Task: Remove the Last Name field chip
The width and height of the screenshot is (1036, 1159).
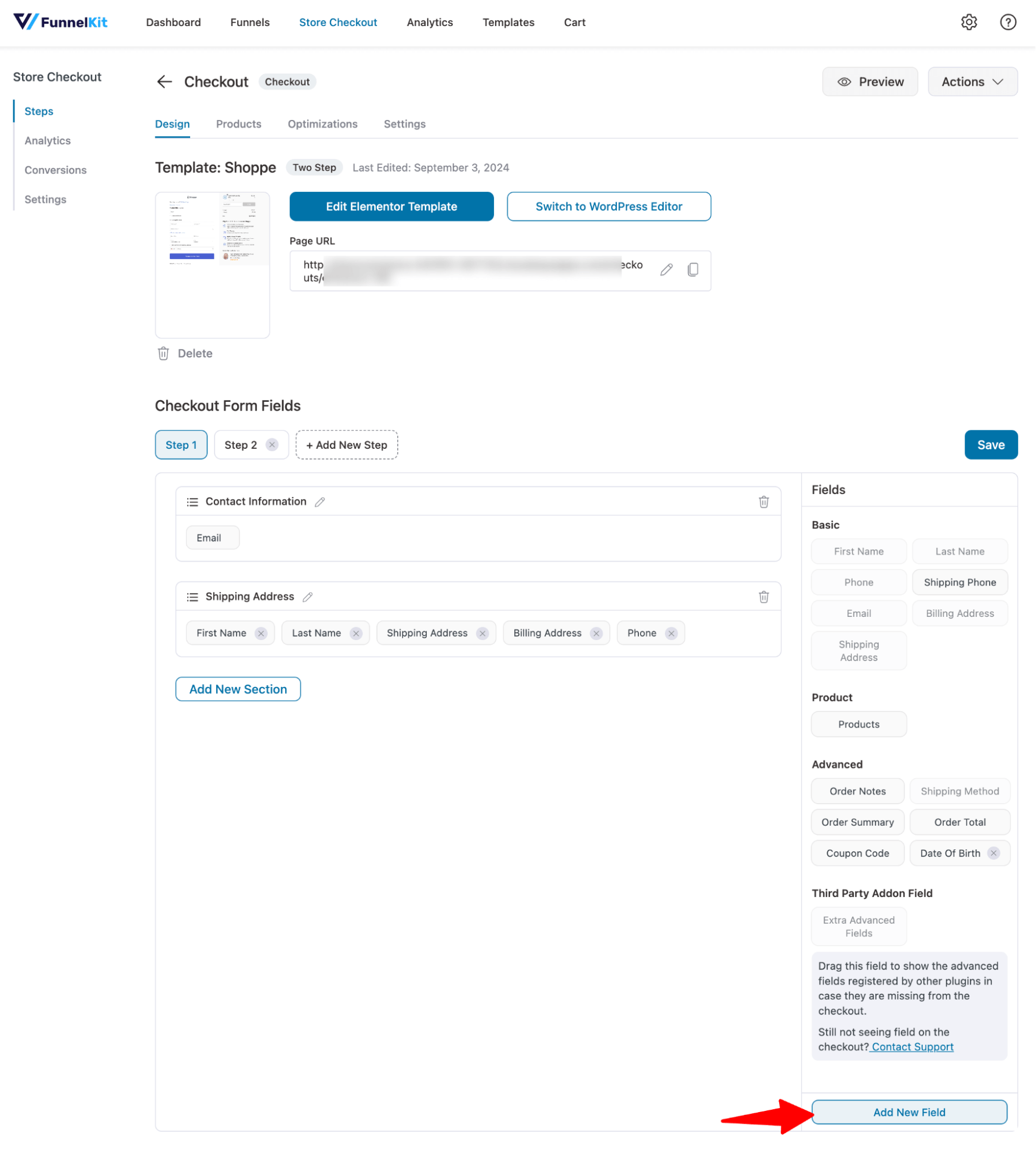Action: (356, 633)
